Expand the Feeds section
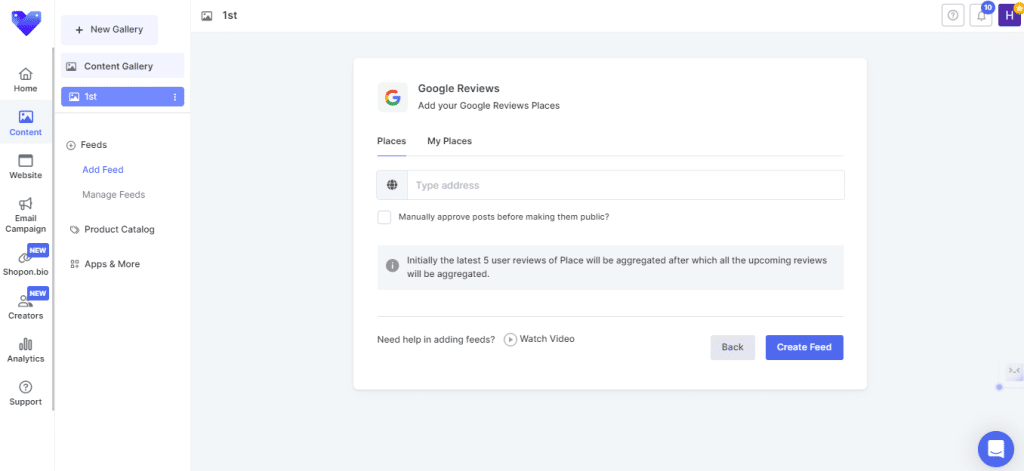The width and height of the screenshot is (1024, 471). pyautogui.click(x=93, y=145)
